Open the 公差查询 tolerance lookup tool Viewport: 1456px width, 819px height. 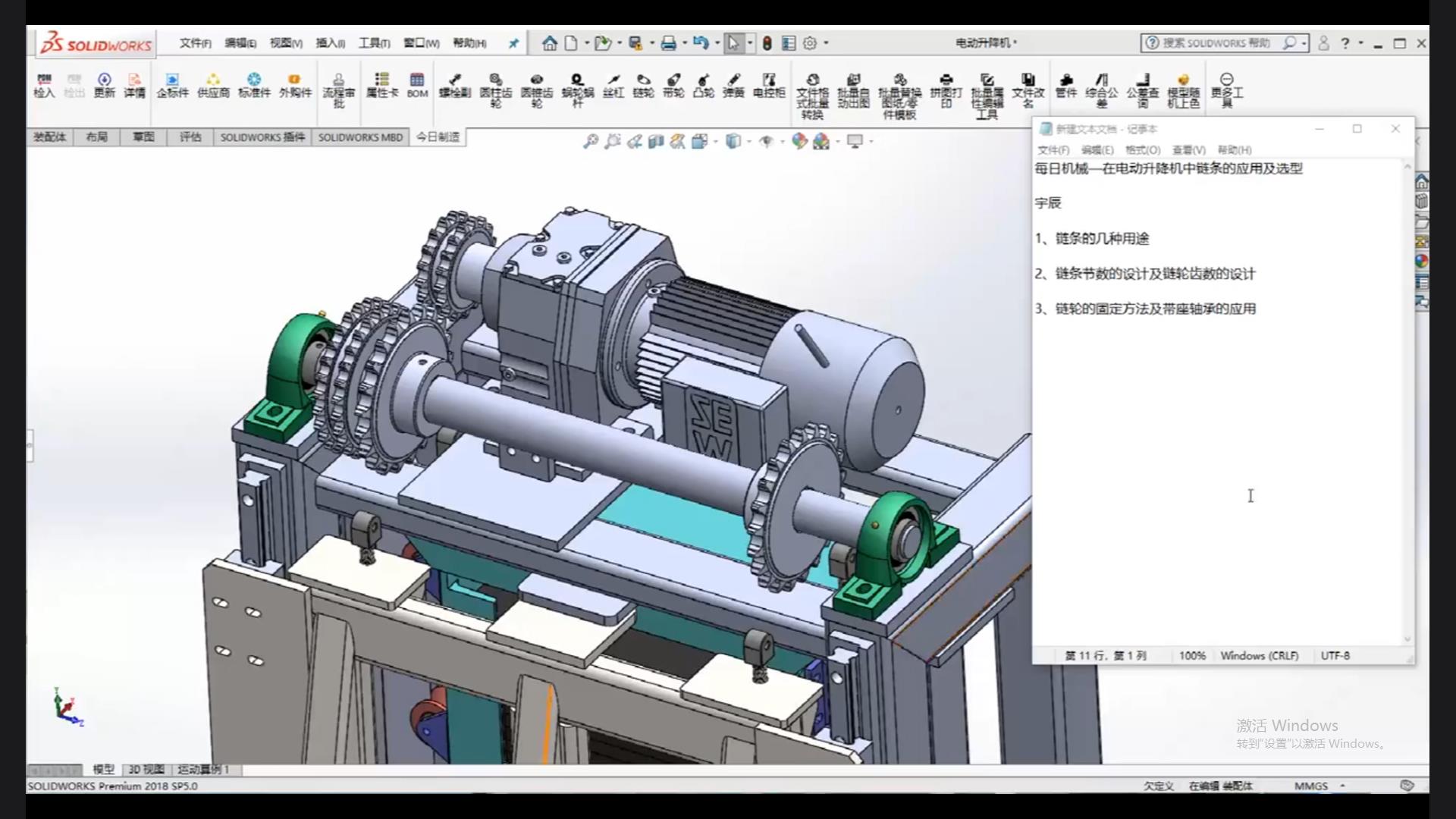(x=1143, y=91)
